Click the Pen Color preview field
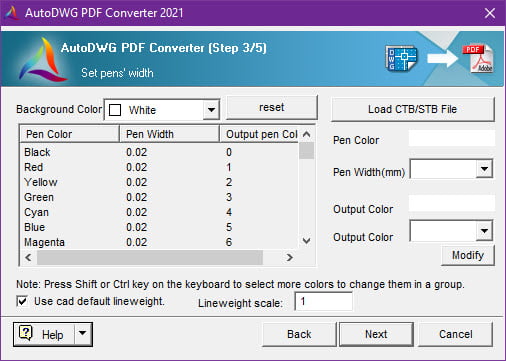 [x=452, y=138]
